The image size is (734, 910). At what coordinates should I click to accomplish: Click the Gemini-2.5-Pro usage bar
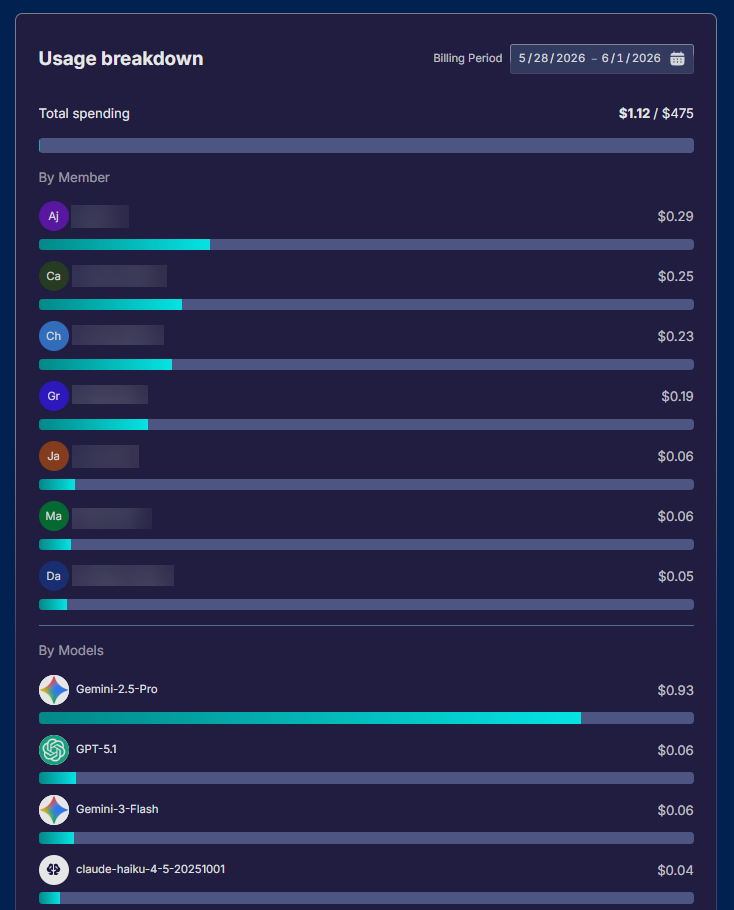tap(366, 718)
